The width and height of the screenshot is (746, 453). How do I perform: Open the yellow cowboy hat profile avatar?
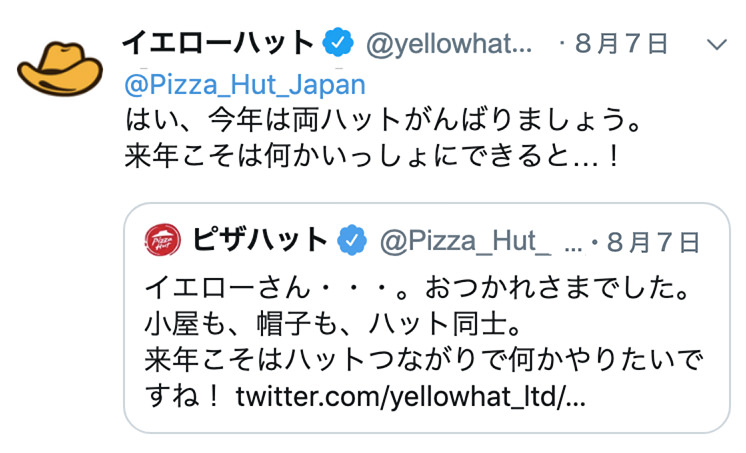(x=60, y=68)
